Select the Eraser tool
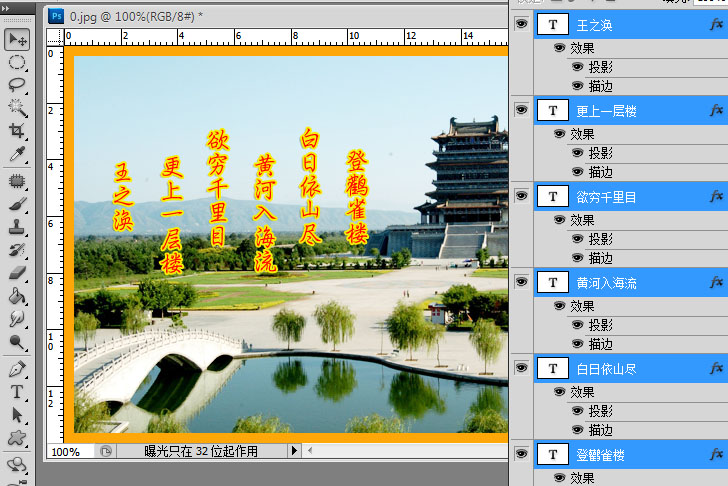Image resolution: width=728 pixels, height=486 pixels. [17, 272]
